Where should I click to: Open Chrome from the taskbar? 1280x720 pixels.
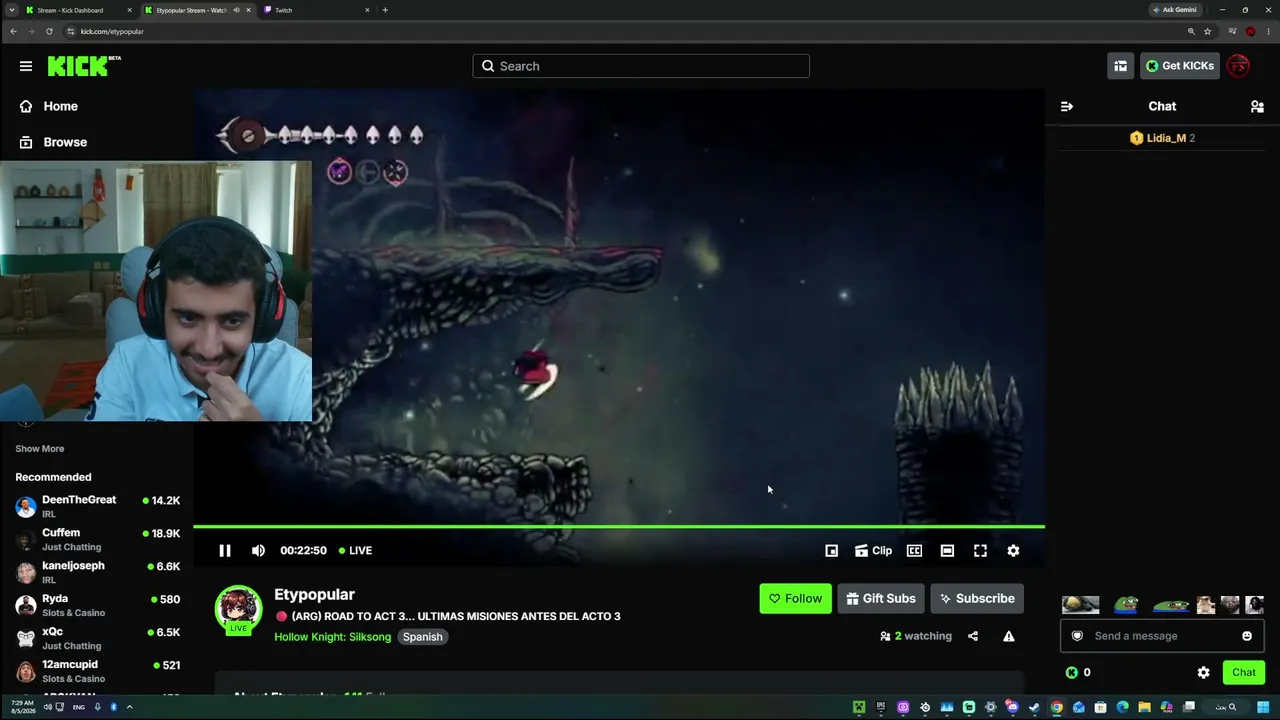[1056, 707]
